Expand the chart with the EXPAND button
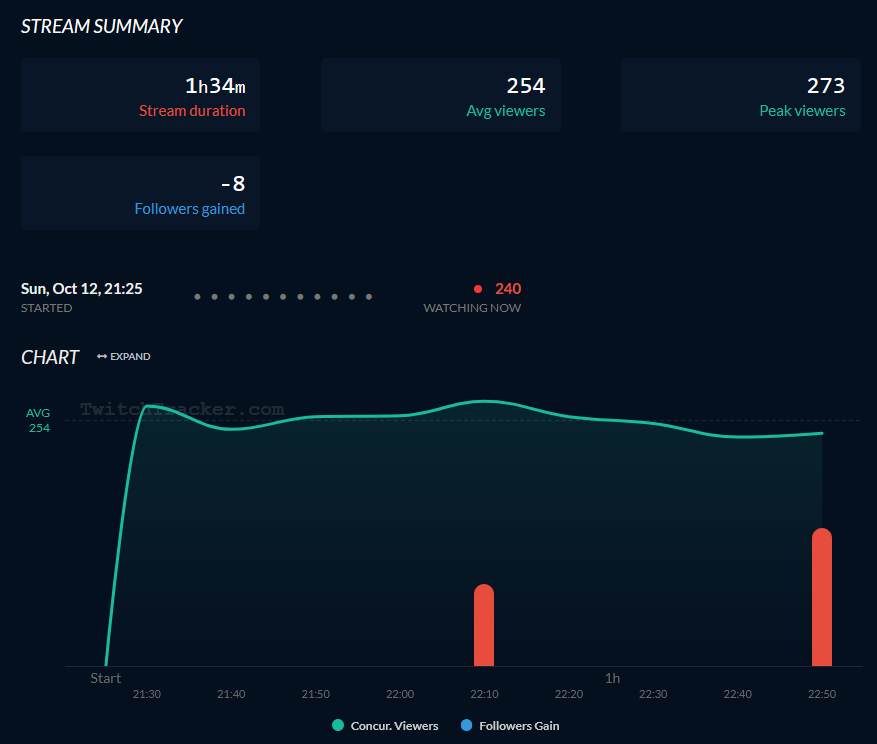The image size is (877, 744). (x=124, y=356)
